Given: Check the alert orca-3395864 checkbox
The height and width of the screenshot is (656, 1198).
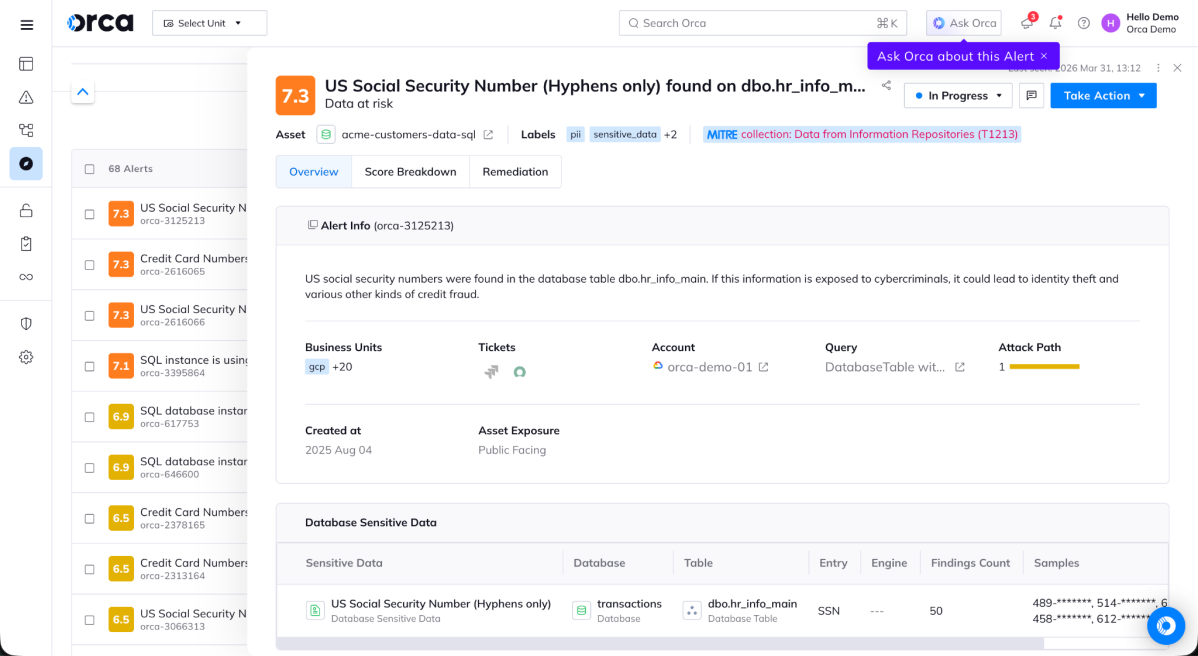Looking at the screenshot, I should (x=89, y=367).
